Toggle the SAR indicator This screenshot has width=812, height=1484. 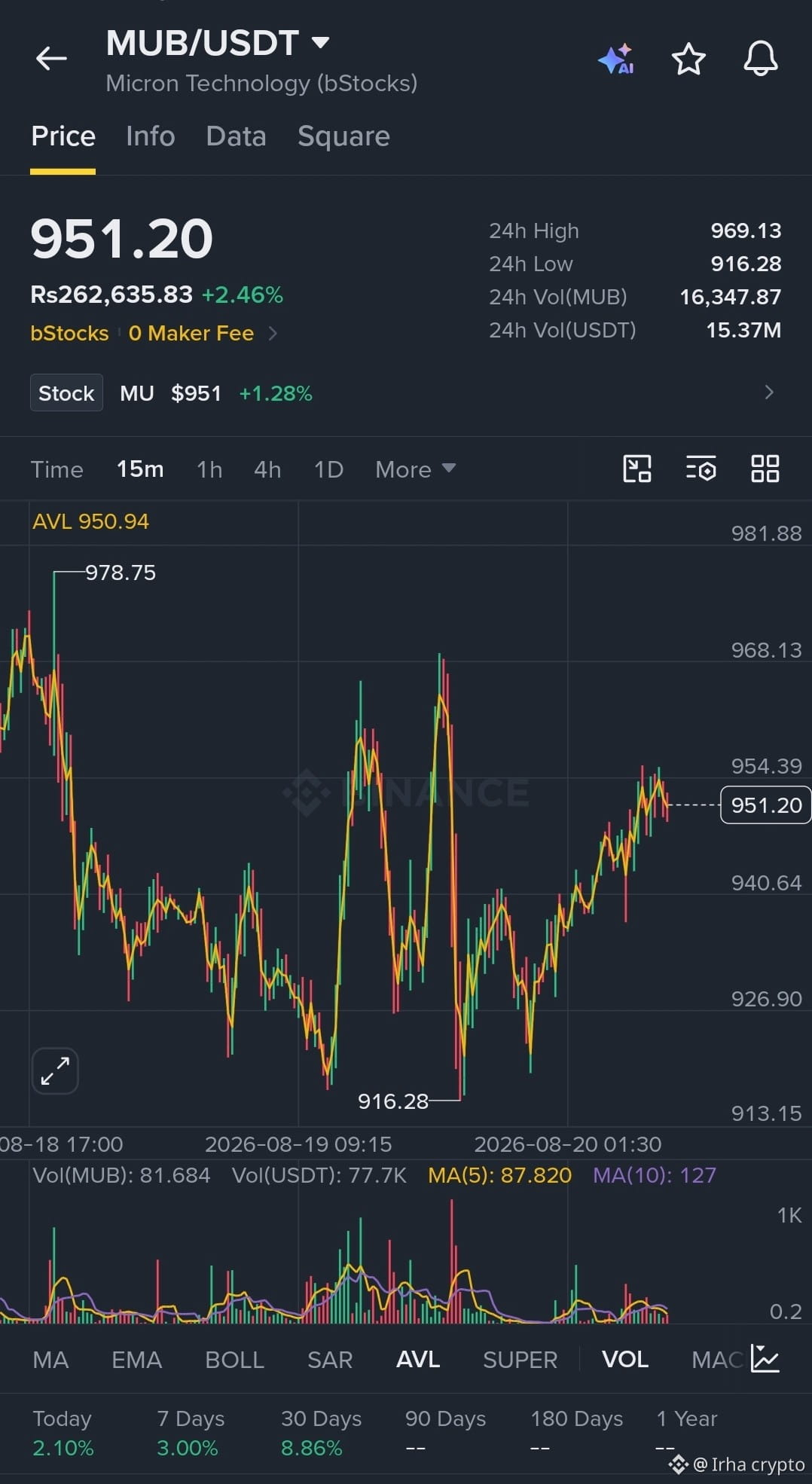(x=330, y=1360)
